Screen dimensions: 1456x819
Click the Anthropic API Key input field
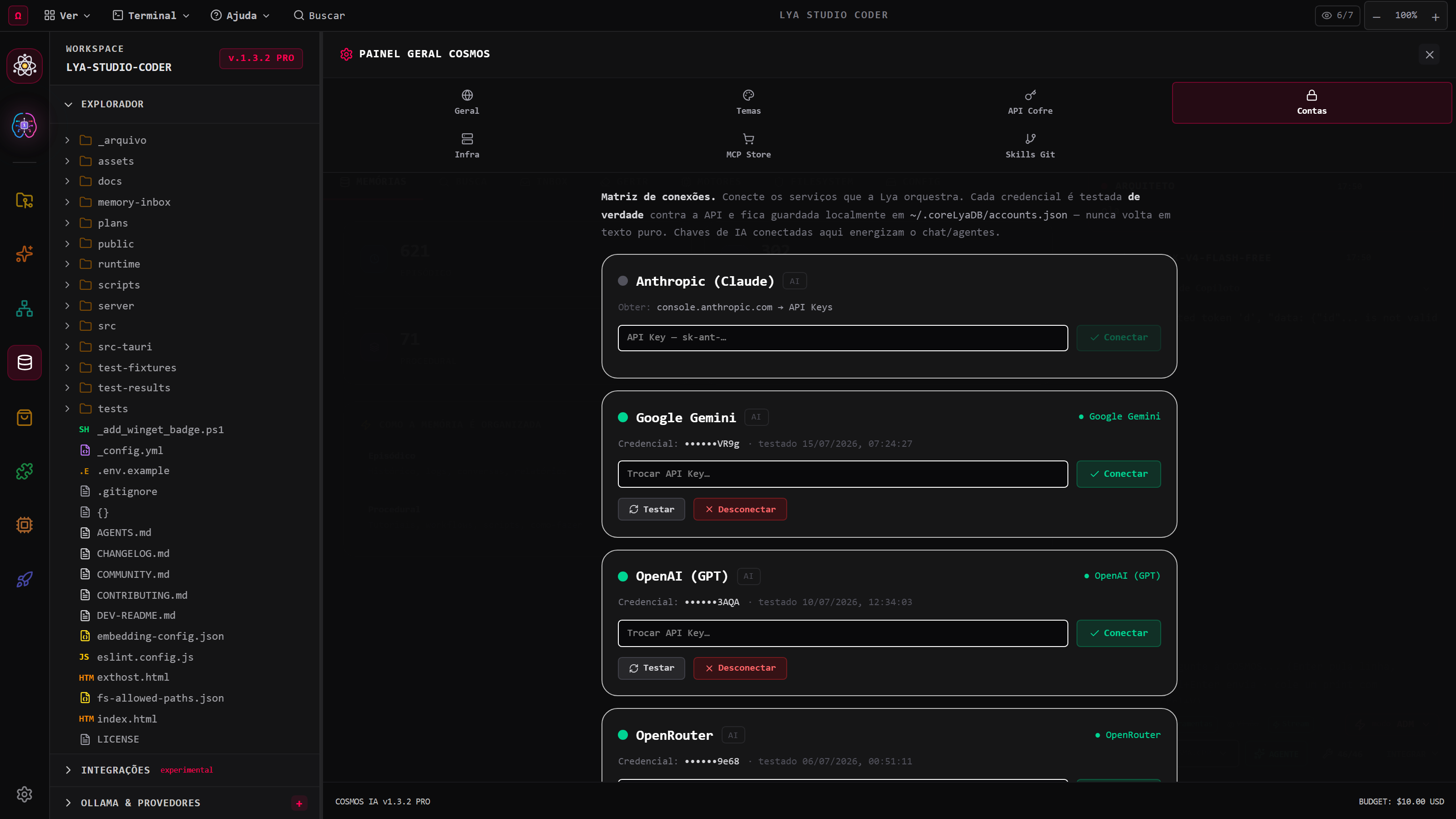pos(843,338)
